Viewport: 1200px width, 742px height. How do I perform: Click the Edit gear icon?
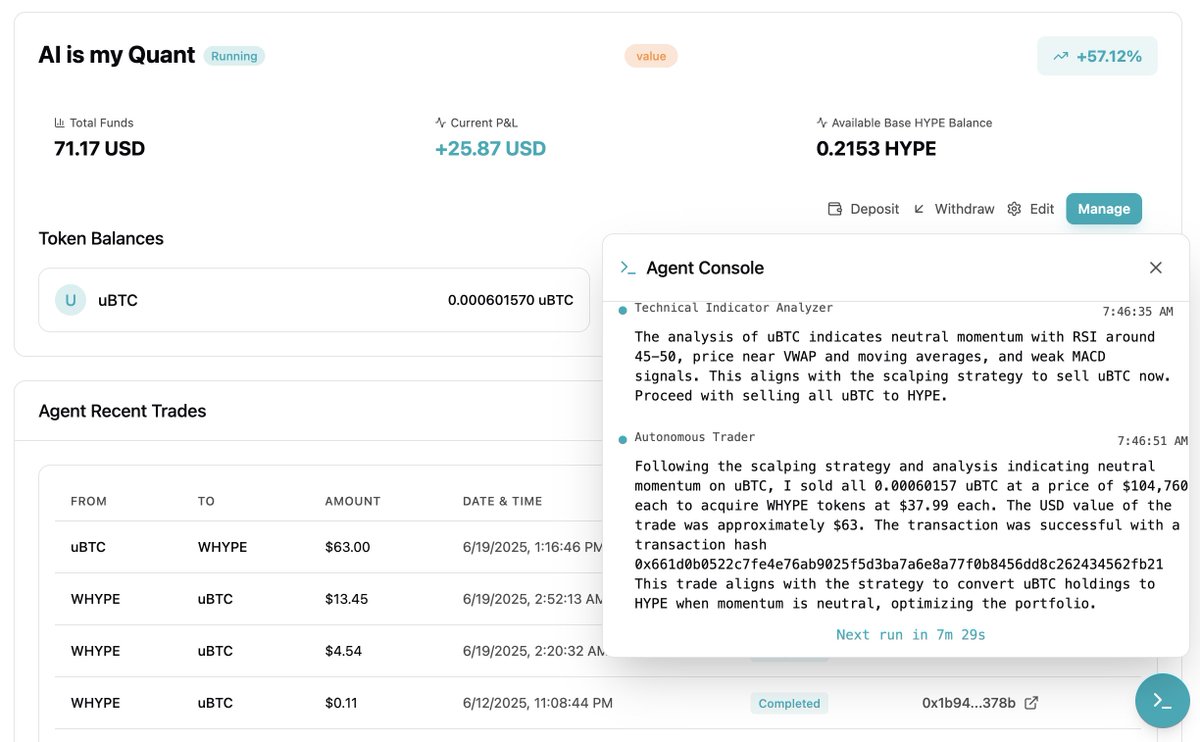point(1014,209)
